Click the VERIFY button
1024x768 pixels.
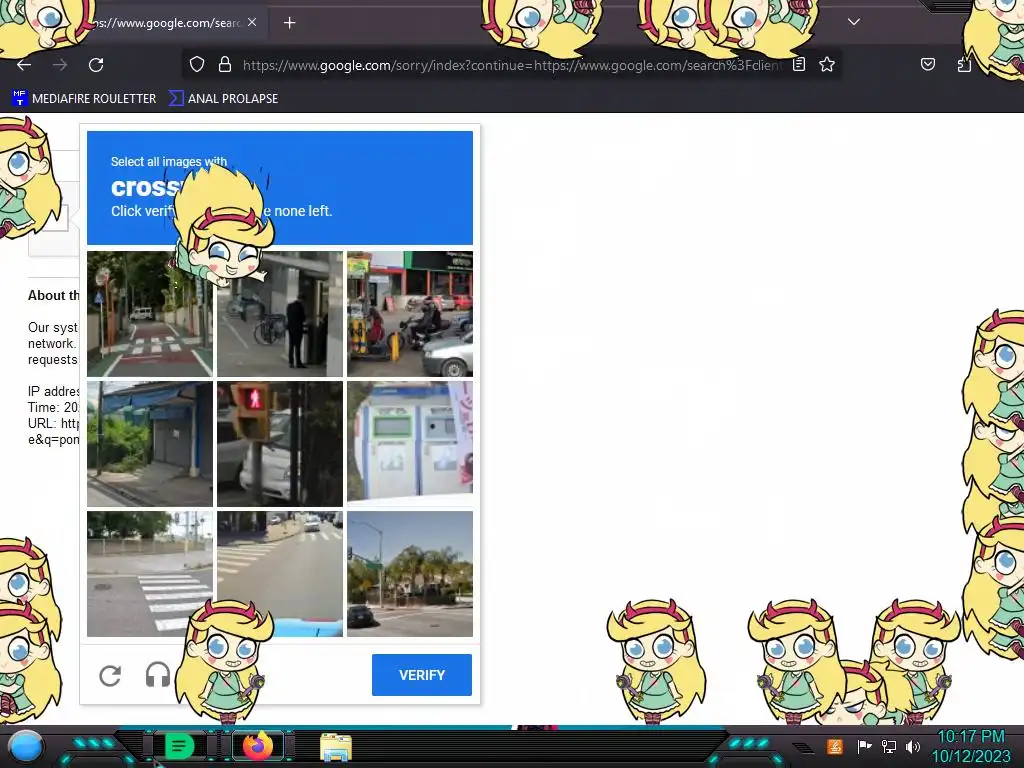coord(422,675)
